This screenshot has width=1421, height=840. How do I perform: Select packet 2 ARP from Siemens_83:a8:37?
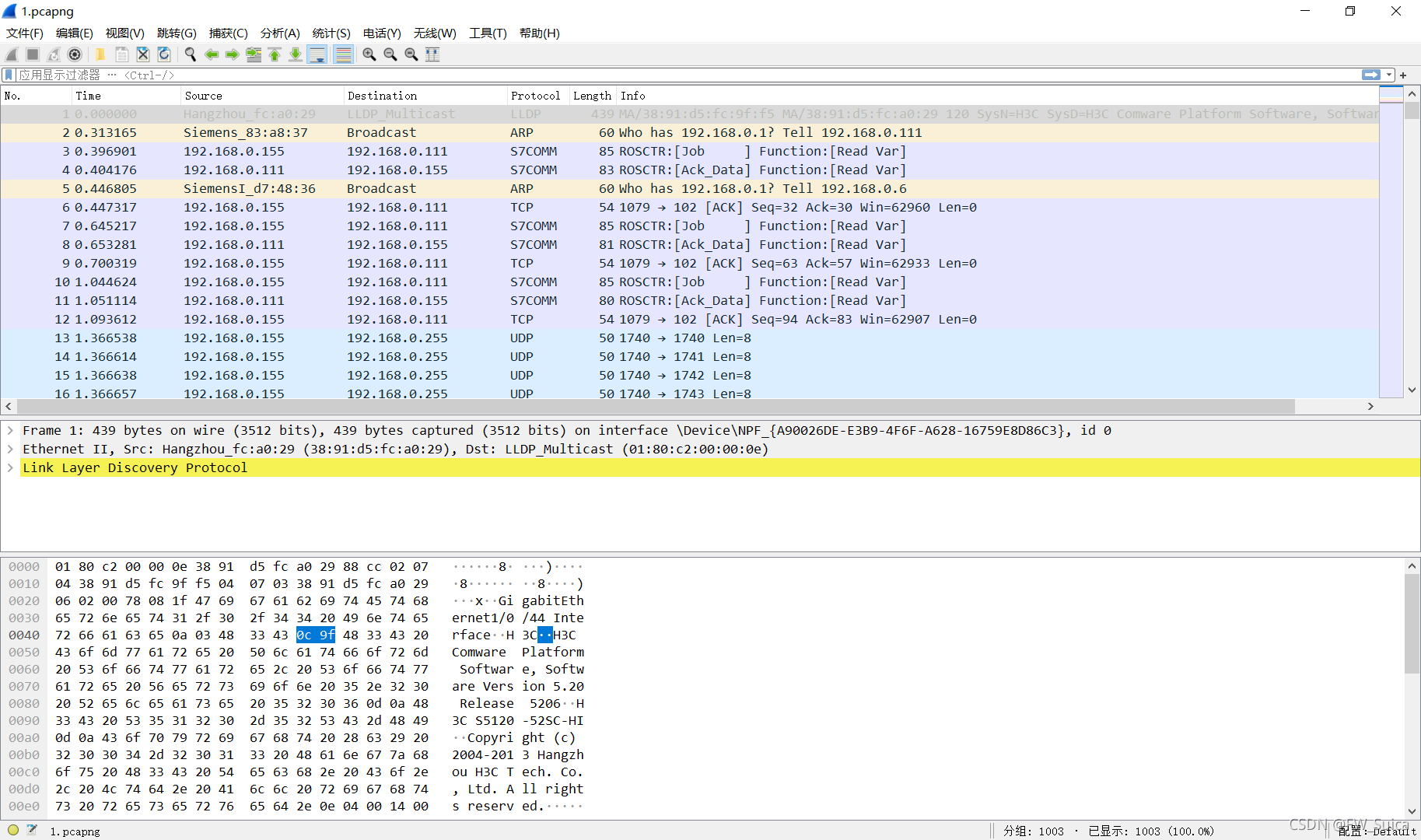coord(690,132)
